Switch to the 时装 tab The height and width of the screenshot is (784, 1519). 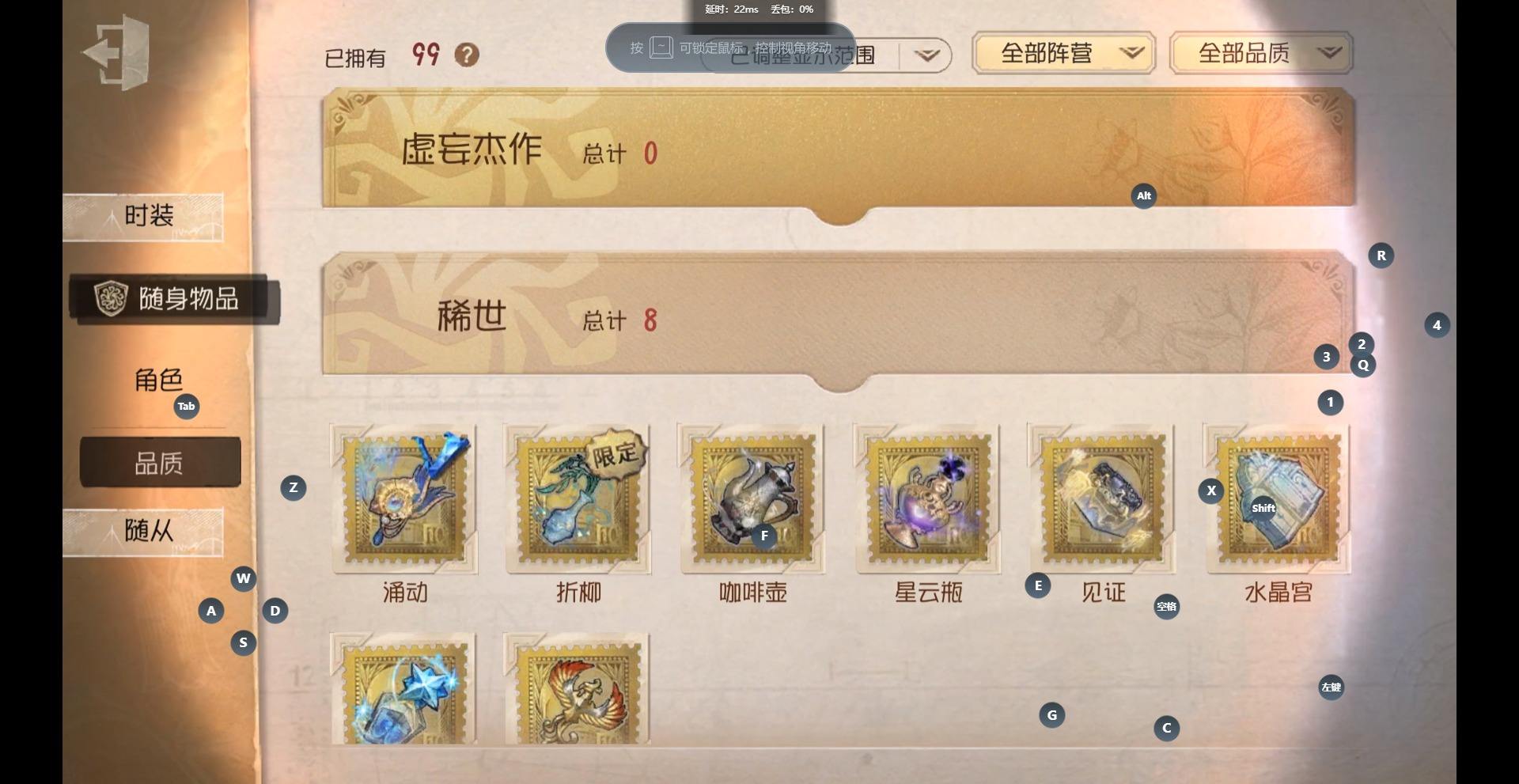pos(143,217)
